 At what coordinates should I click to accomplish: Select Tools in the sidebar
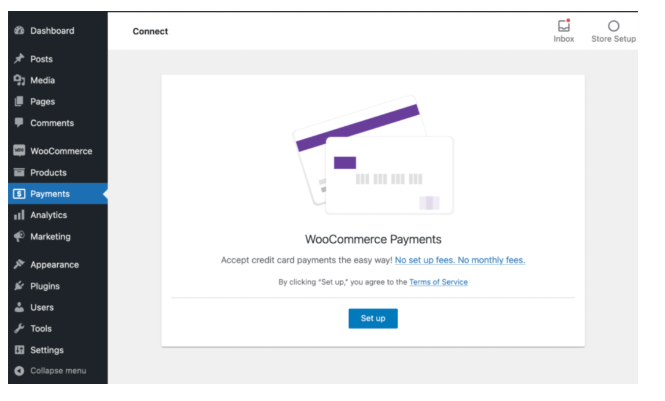point(41,328)
